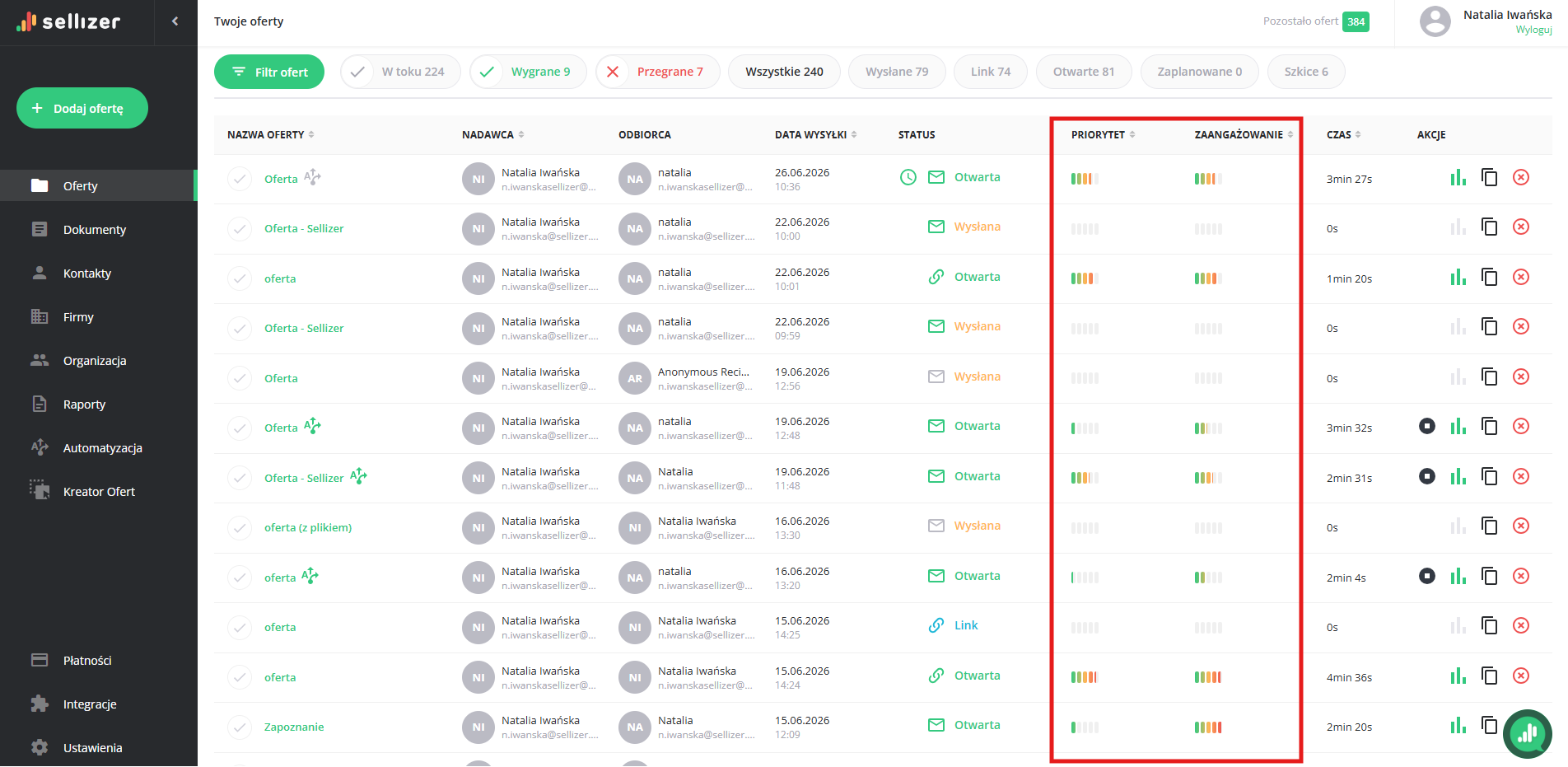Click priority bar of offer sent 15.06.2026 14:24
This screenshot has height=767, width=1568.
coord(1085,677)
